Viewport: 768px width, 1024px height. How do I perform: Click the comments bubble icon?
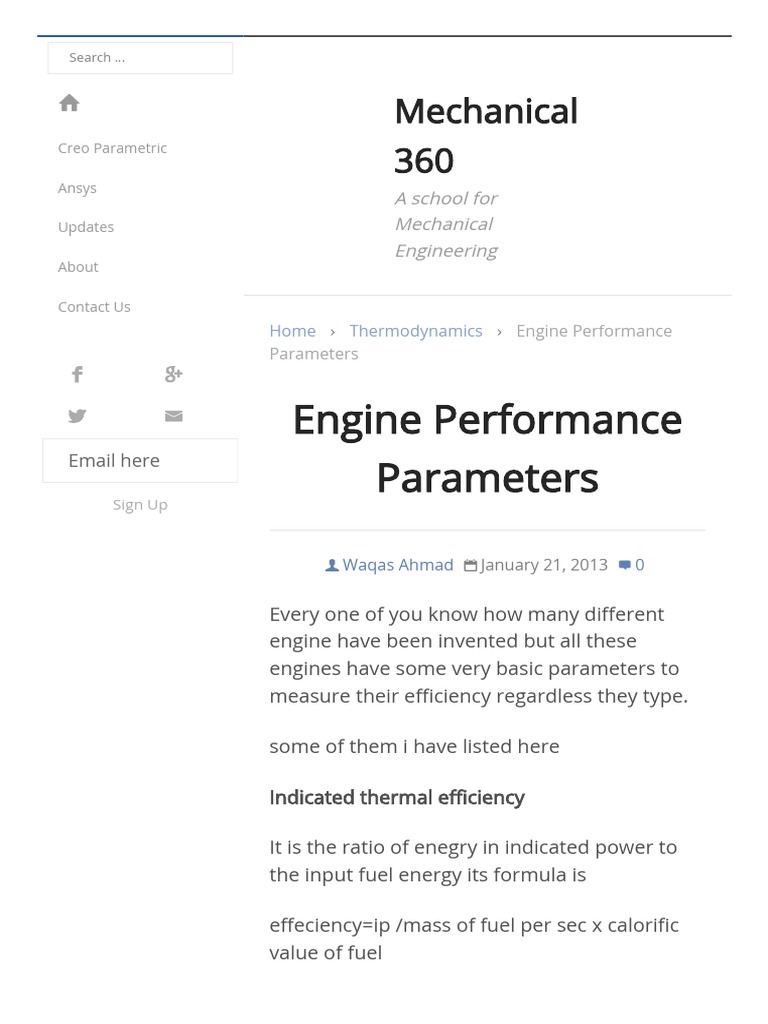coord(625,565)
